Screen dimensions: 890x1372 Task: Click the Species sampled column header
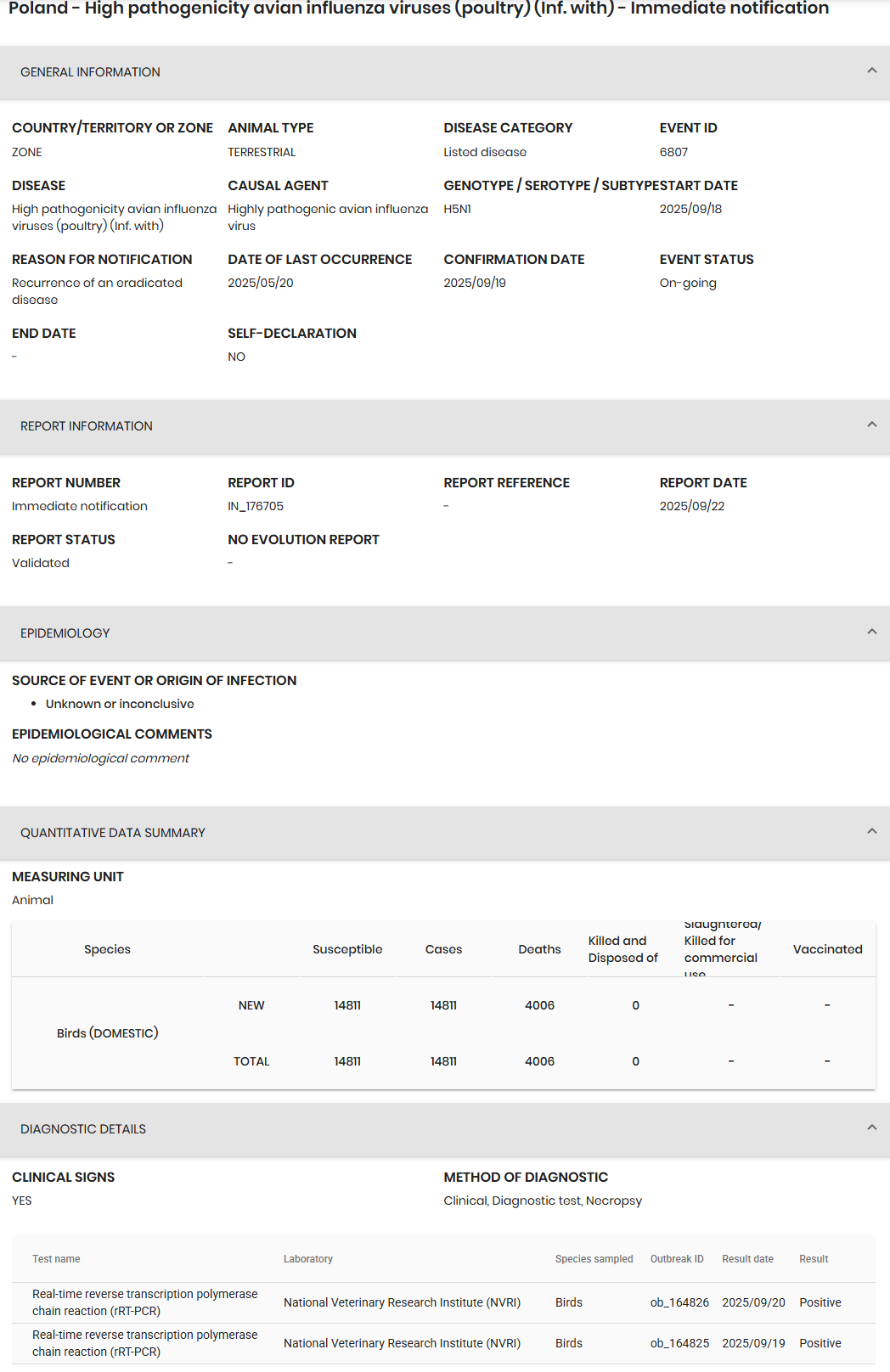[x=594, y=1259]
